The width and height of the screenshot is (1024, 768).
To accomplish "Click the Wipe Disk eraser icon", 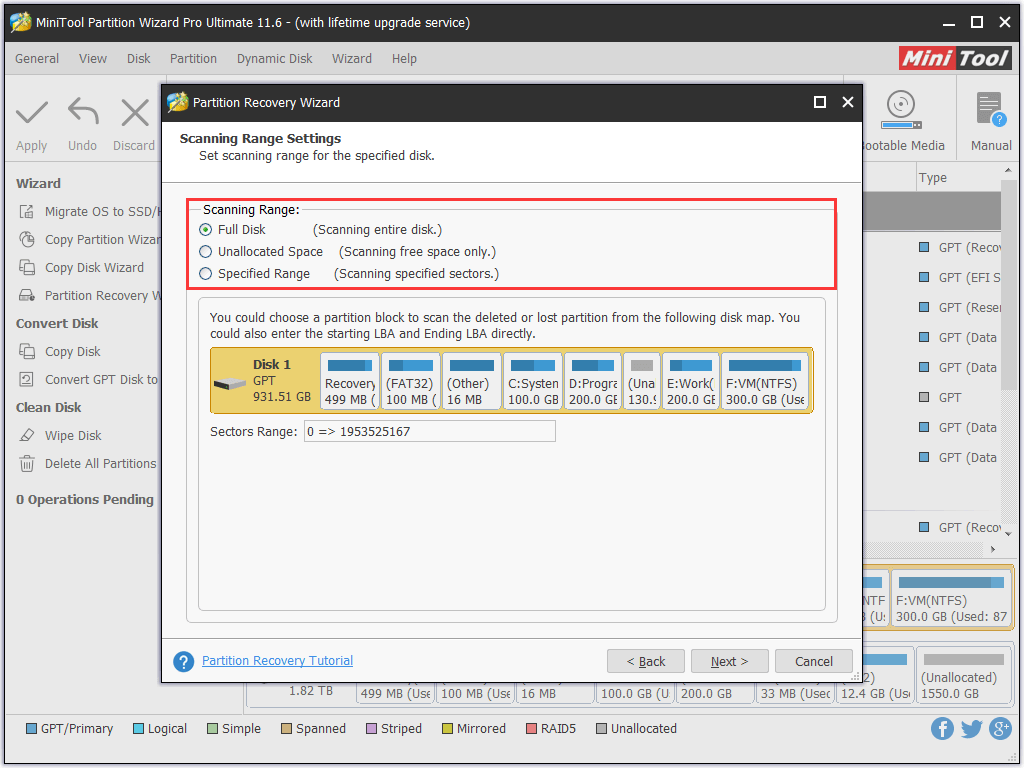I will coord(27,436).
